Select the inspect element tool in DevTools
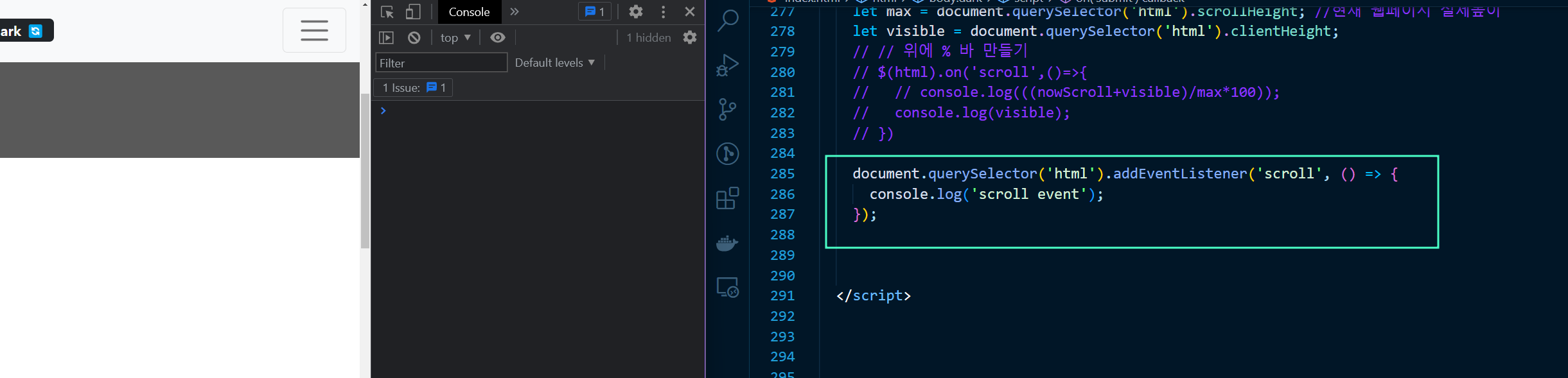Viewport: 1568px width, 378px height. tap(387, 12)
